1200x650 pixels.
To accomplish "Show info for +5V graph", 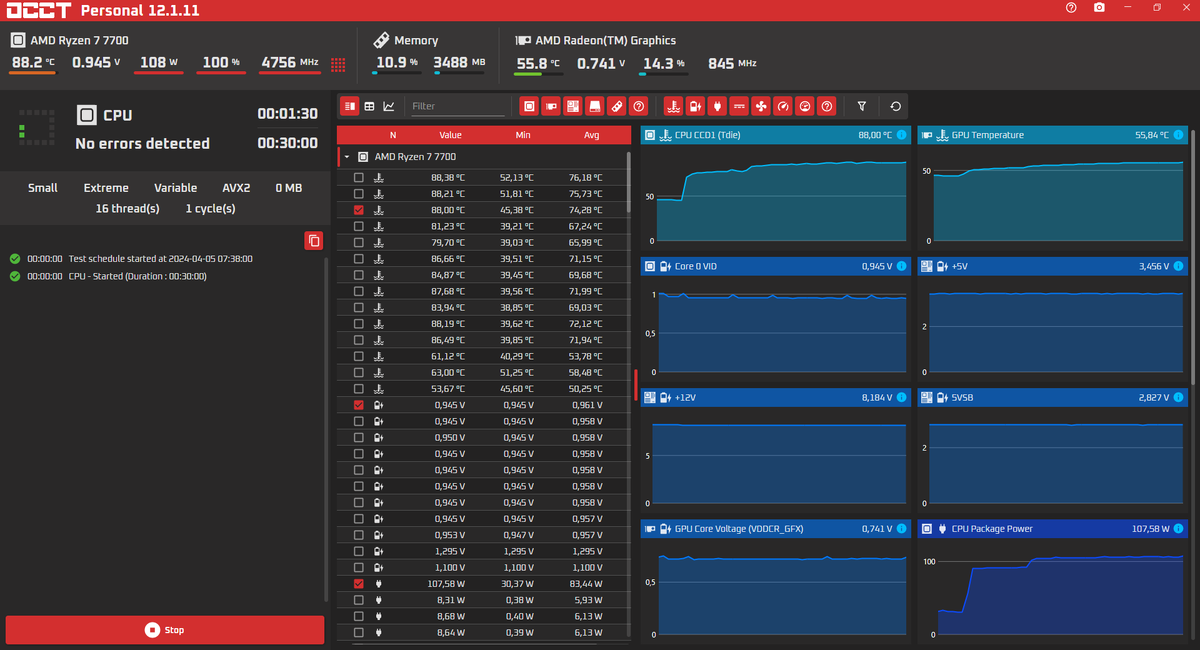I will pyautogui.click(x=1178, y=266).
